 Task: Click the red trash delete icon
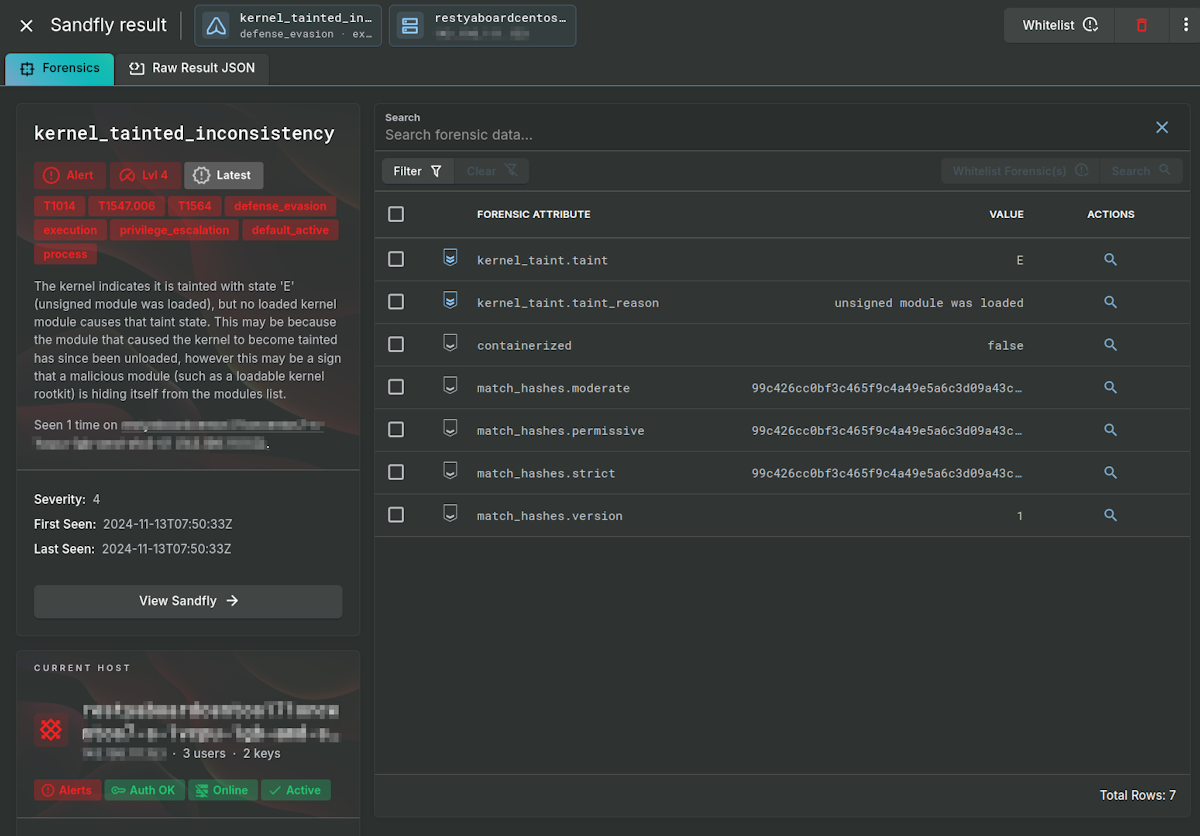(1141, 24)
